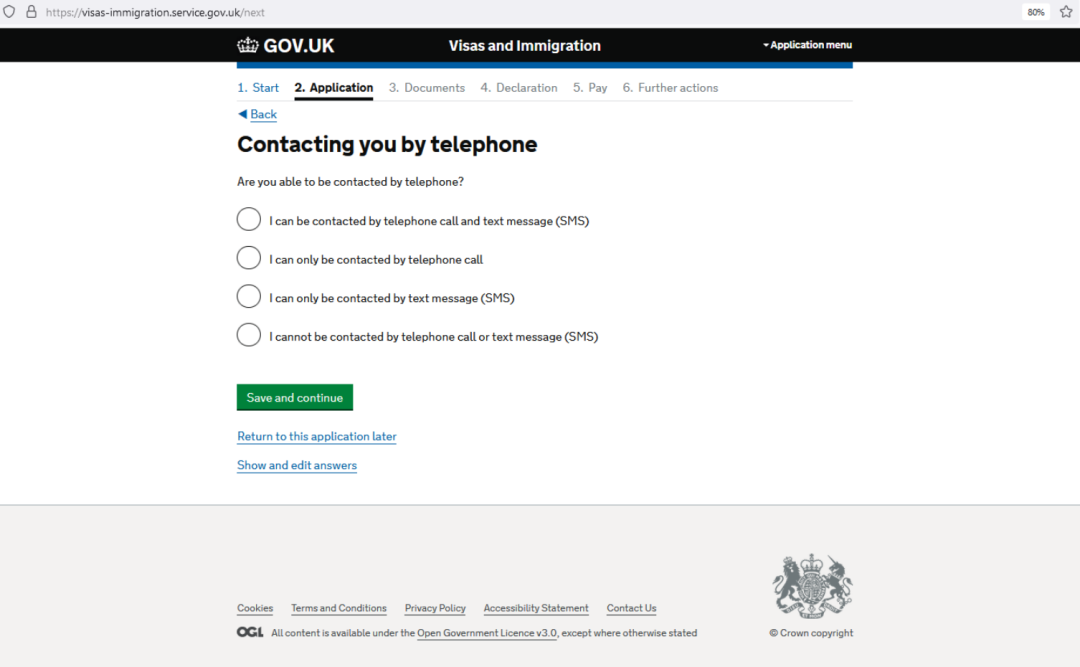This screenshot has height=667, width=1080.
Task: Open Return to this application later link
Action: pyautogui.click(x=317, y=436)
